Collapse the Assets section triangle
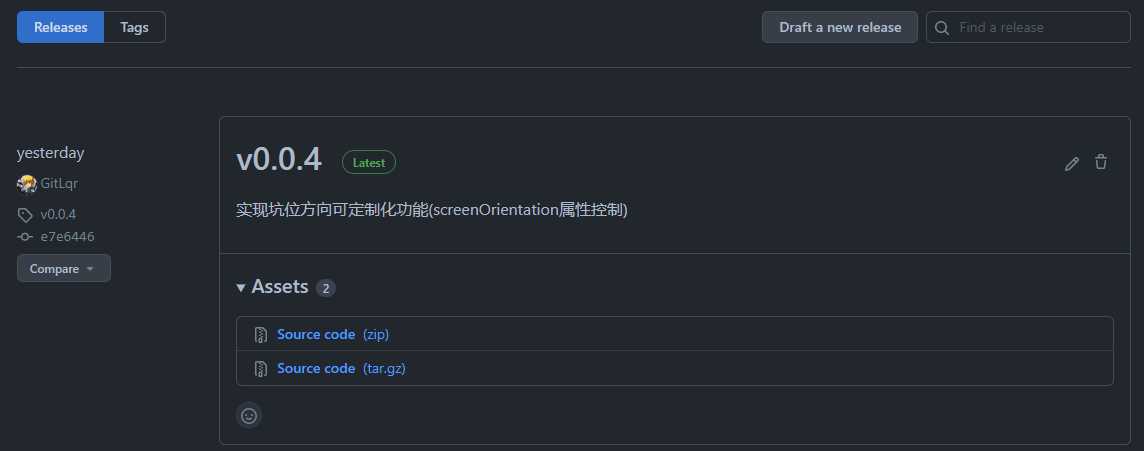 [241, 288]
